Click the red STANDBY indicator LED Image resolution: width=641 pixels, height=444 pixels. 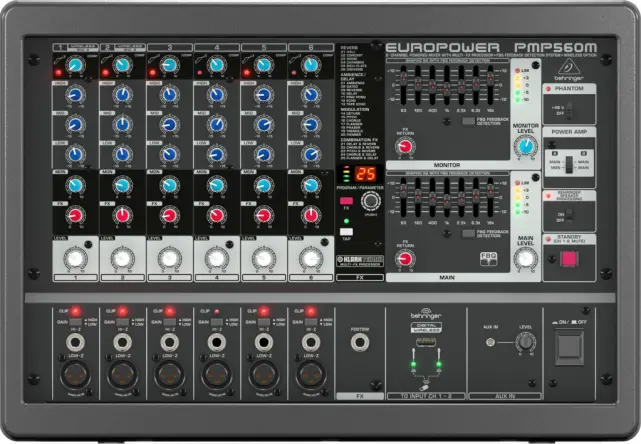point(548,239)
